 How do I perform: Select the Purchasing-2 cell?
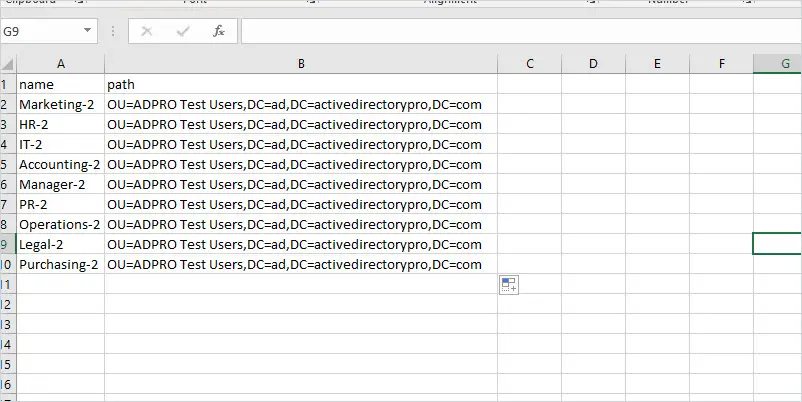point(61,264)
